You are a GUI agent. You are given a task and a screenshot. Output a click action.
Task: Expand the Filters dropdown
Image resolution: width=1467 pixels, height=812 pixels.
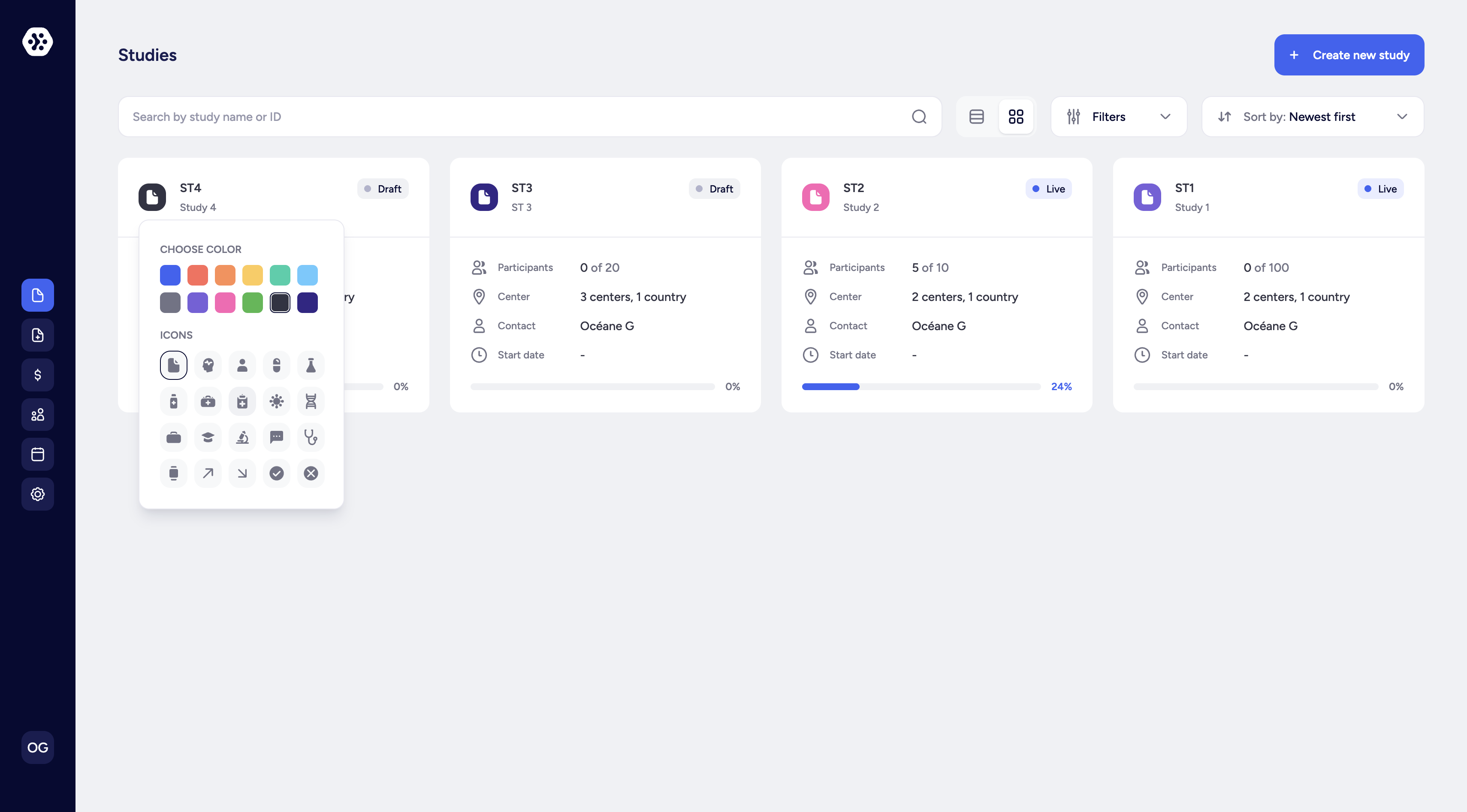pos(1118,117)
